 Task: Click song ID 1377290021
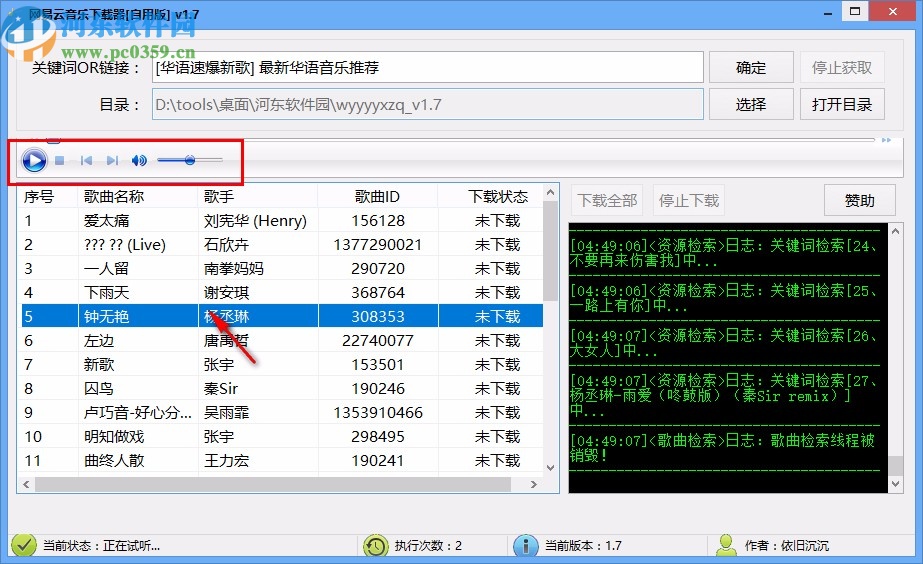click(x=378, y=245)
